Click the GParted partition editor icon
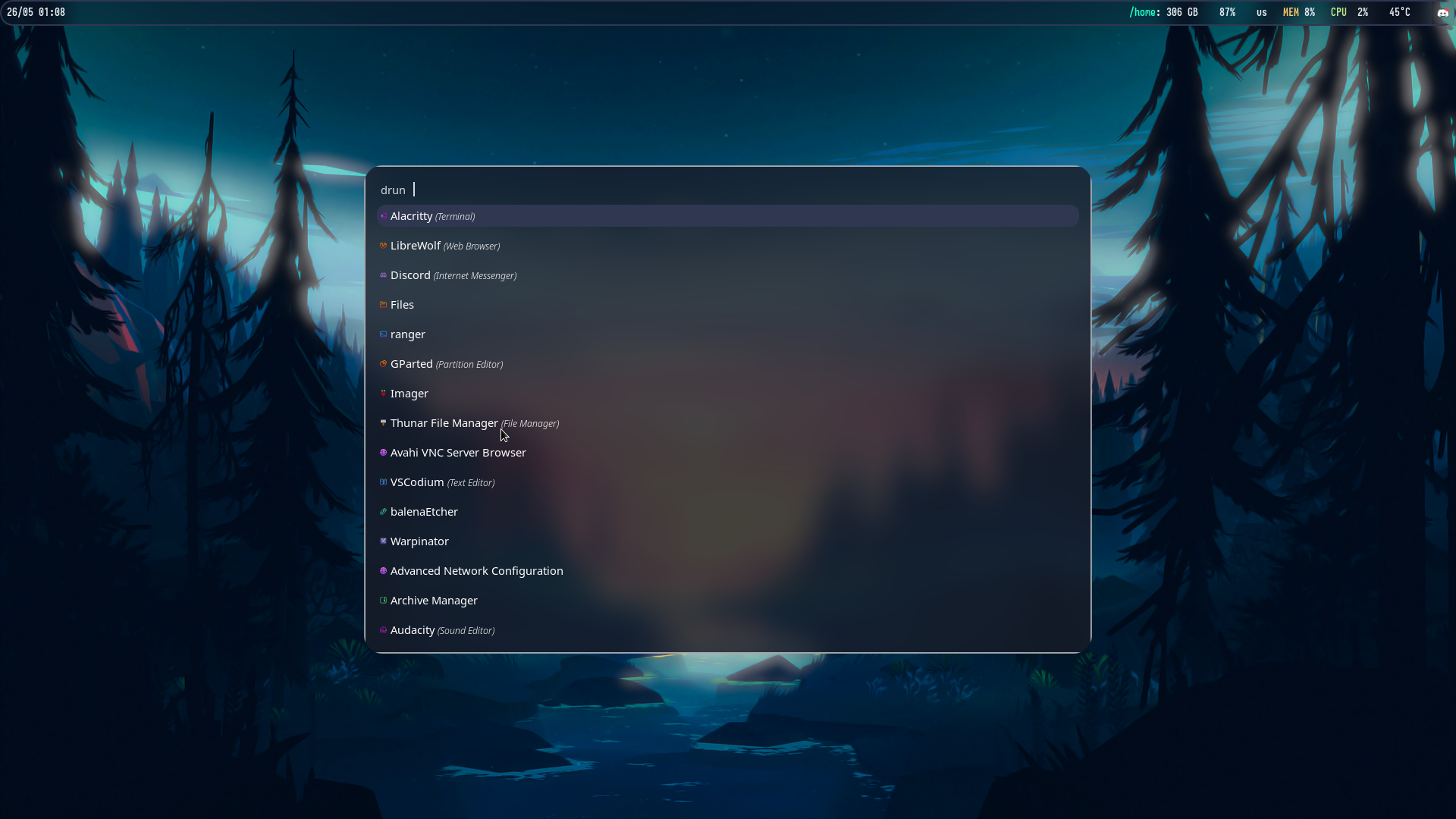The height and width of the screenshot is (819, 1456). (383, 364)
